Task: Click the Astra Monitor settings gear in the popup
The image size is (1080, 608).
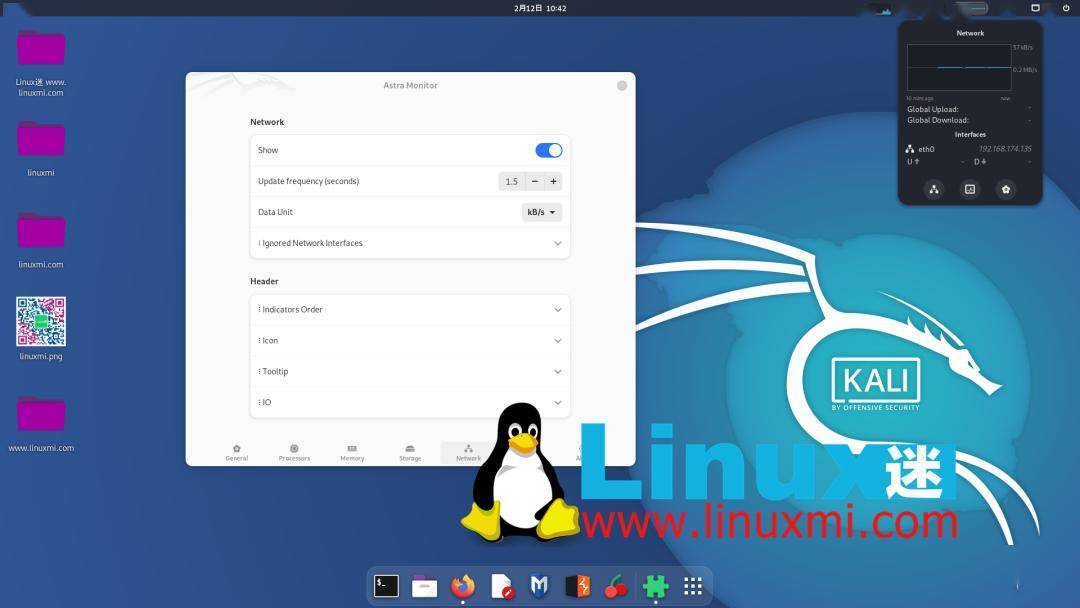Action: pos(1005,189)
